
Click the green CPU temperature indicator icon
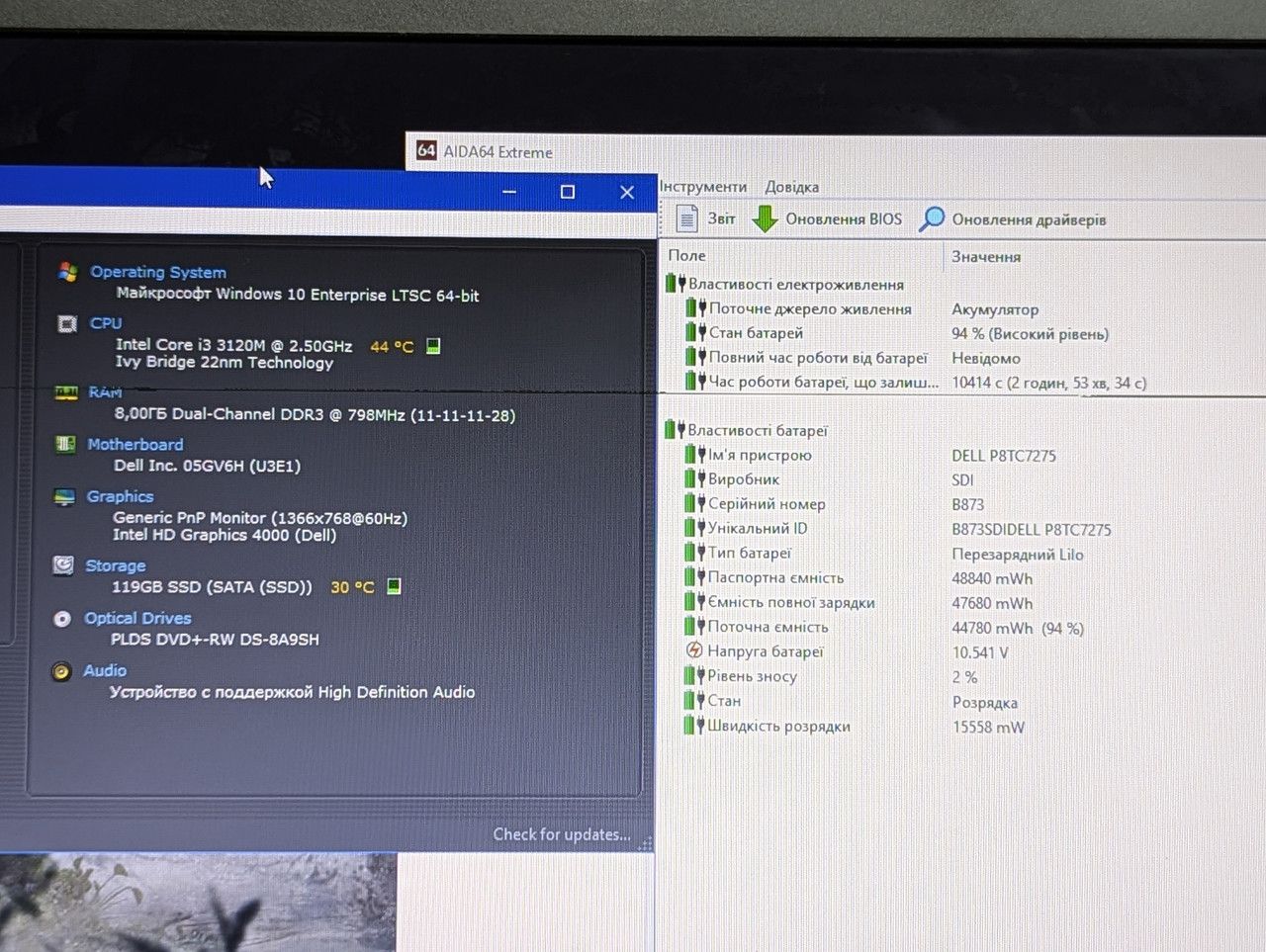[433, 346]
